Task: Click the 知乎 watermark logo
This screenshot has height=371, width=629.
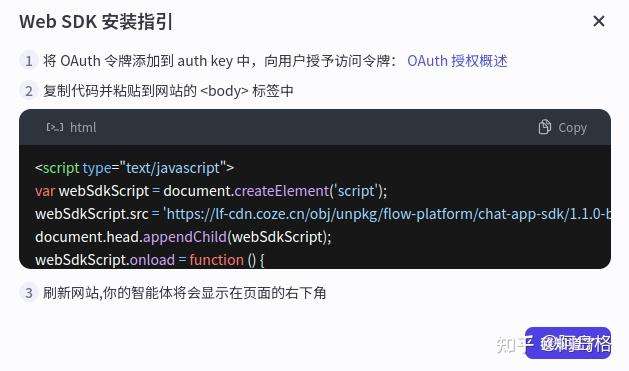Action: click(x=515, y=344)
